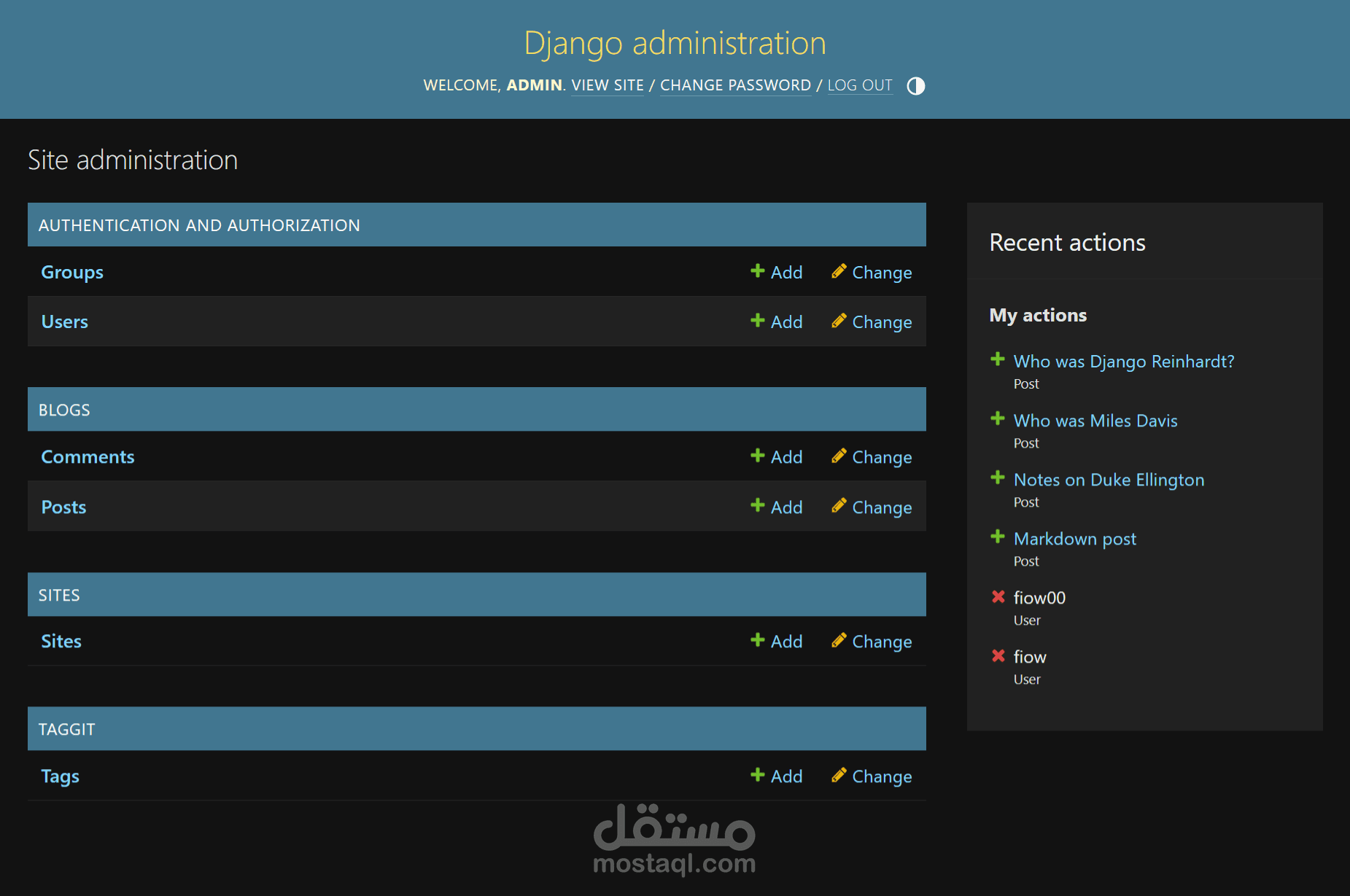Open the Posts model link
The width and height of the screenshot is (1350, 896).
63,507
